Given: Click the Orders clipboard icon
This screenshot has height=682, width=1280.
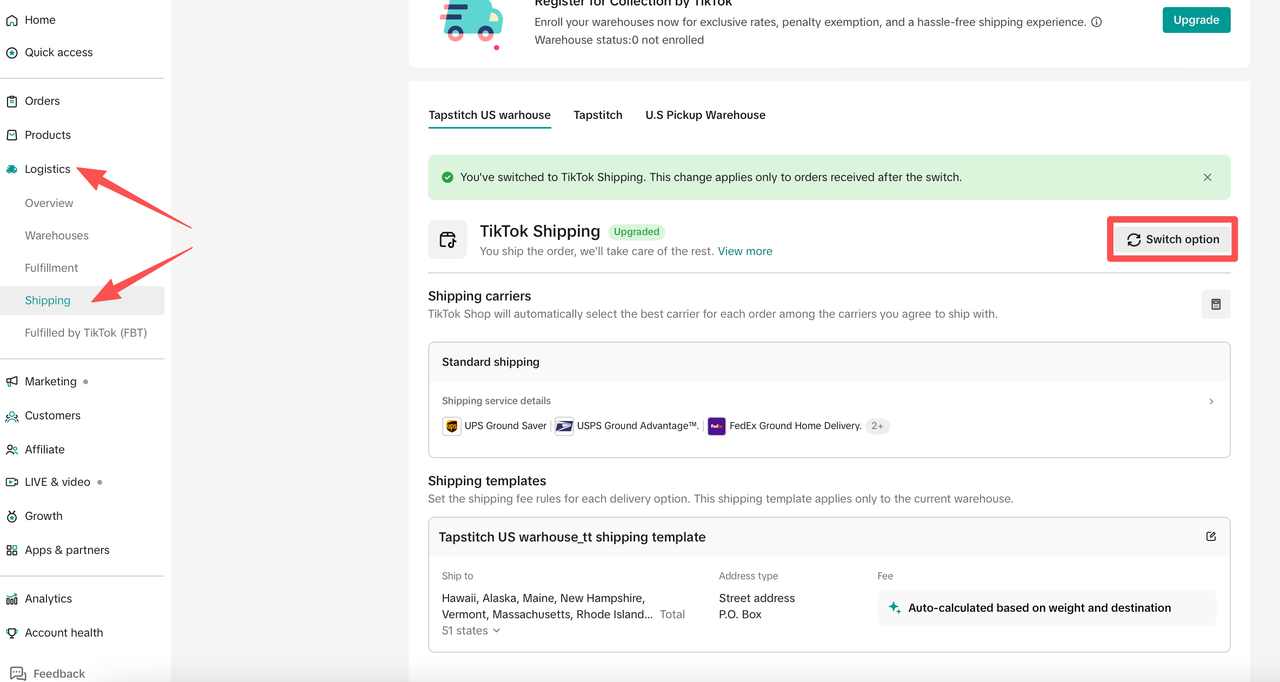Looking at the screenshot, I should click(x=12, y=101).
